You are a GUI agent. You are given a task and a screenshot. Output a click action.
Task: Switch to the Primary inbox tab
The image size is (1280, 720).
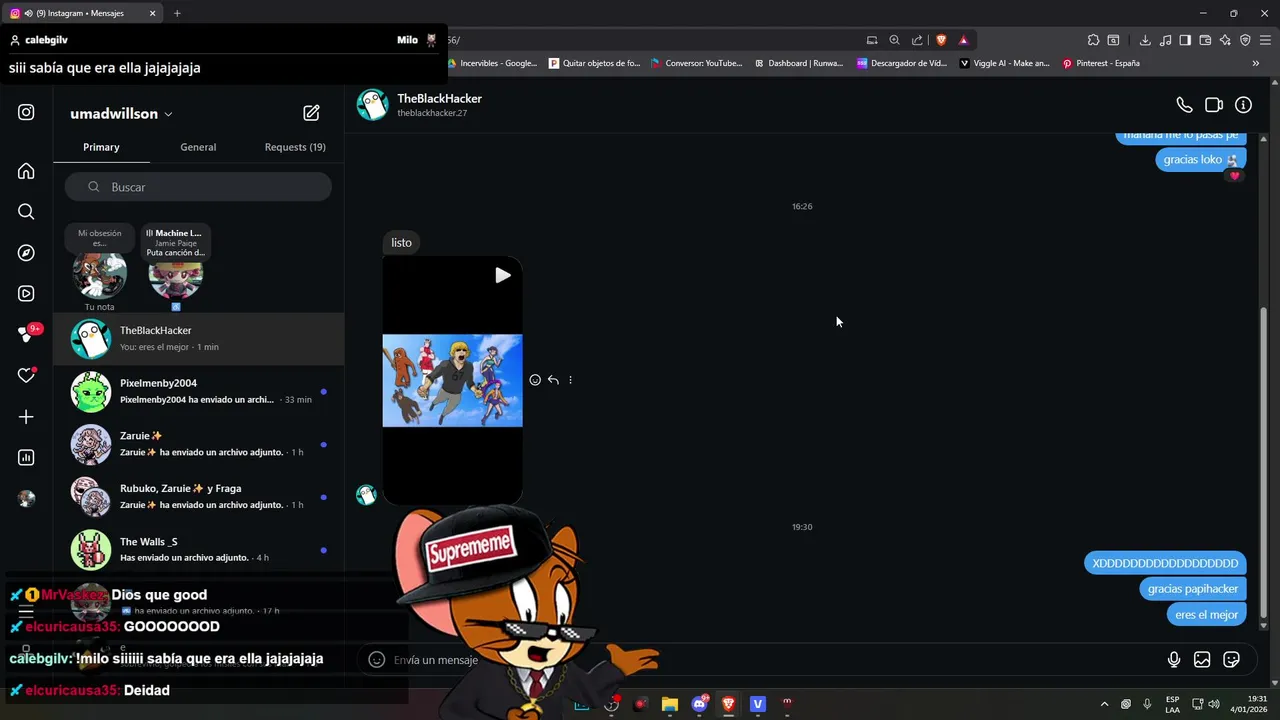click(101, 147)
